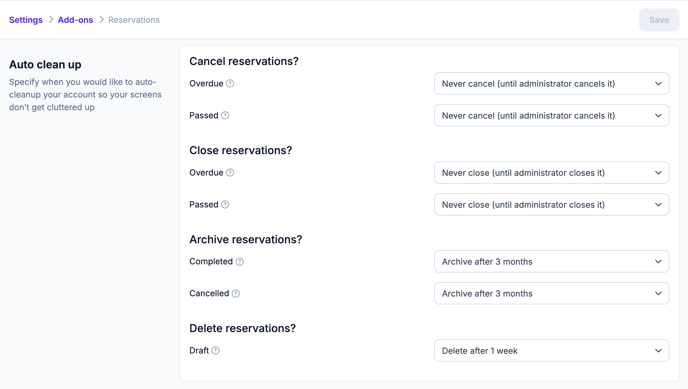Image resolution: width=688 pixels, height=389 pixels.
Task: Click the auto-cleanup description text
Action: 85,94
